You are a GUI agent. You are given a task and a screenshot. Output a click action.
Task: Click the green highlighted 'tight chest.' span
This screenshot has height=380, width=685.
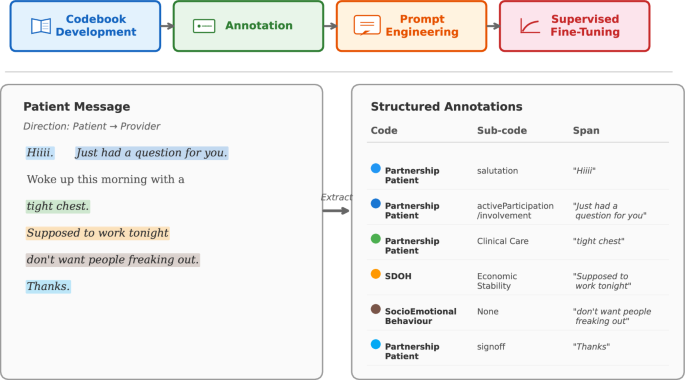coord(58,206)
